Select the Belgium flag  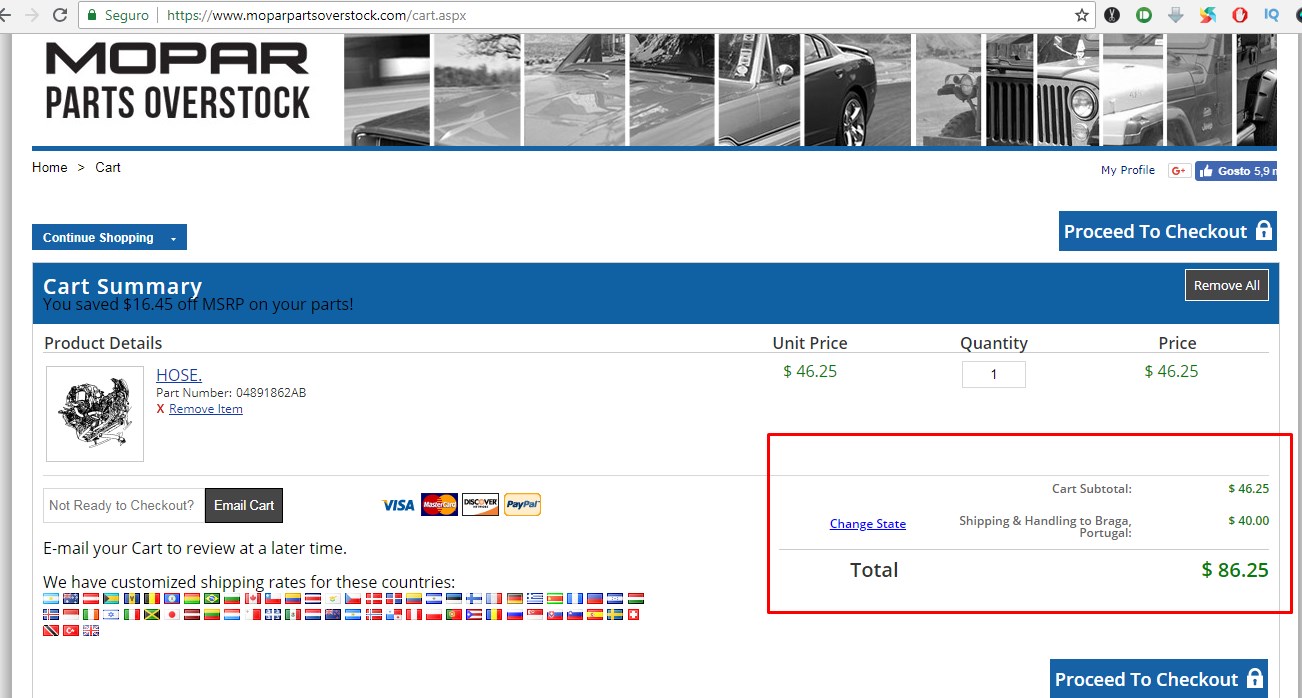point(152,599)
